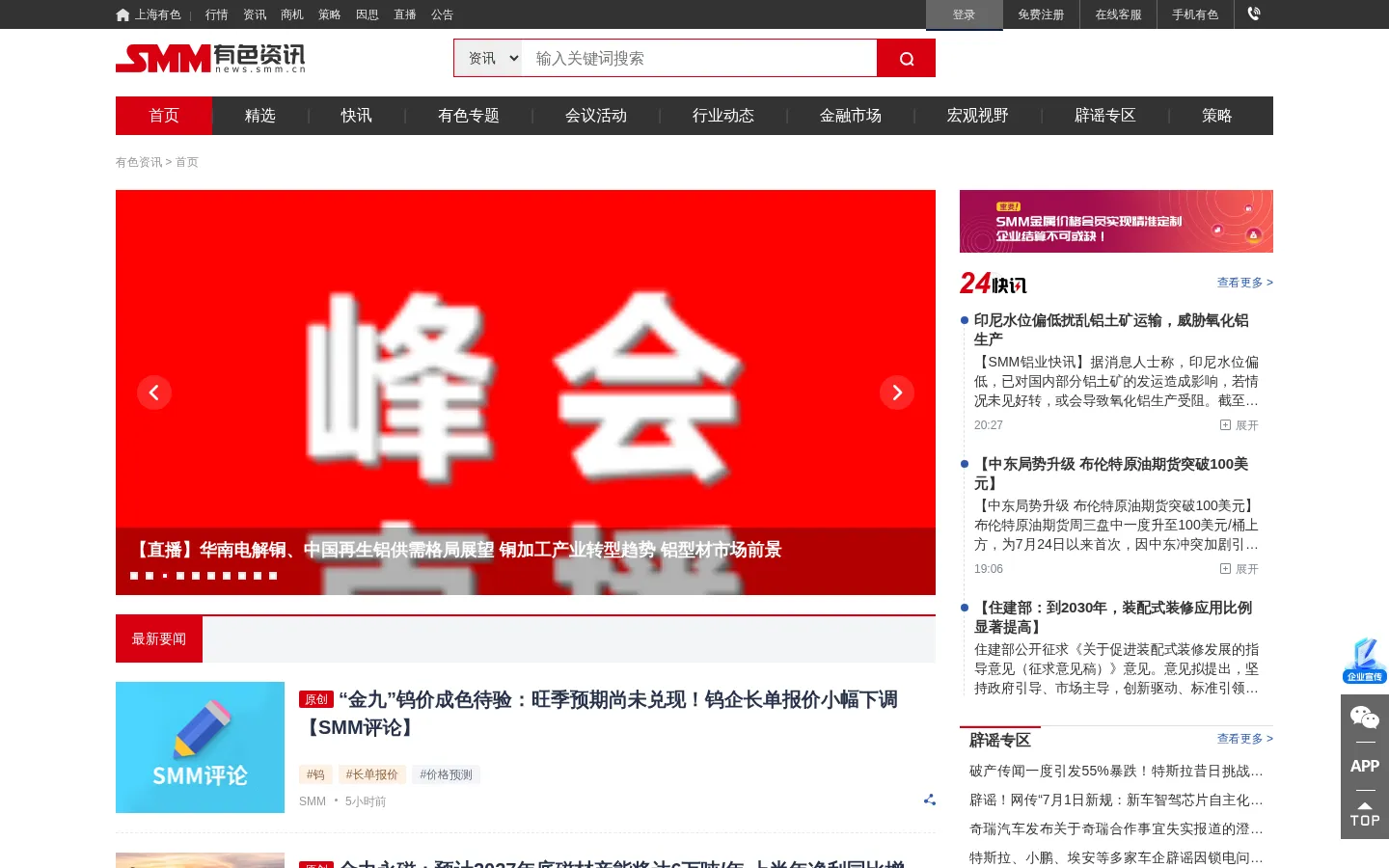Open the 企业宣传 floating icon
Image resolution: width=1389 pixels, height=868 pixels.
[1365, 661]
